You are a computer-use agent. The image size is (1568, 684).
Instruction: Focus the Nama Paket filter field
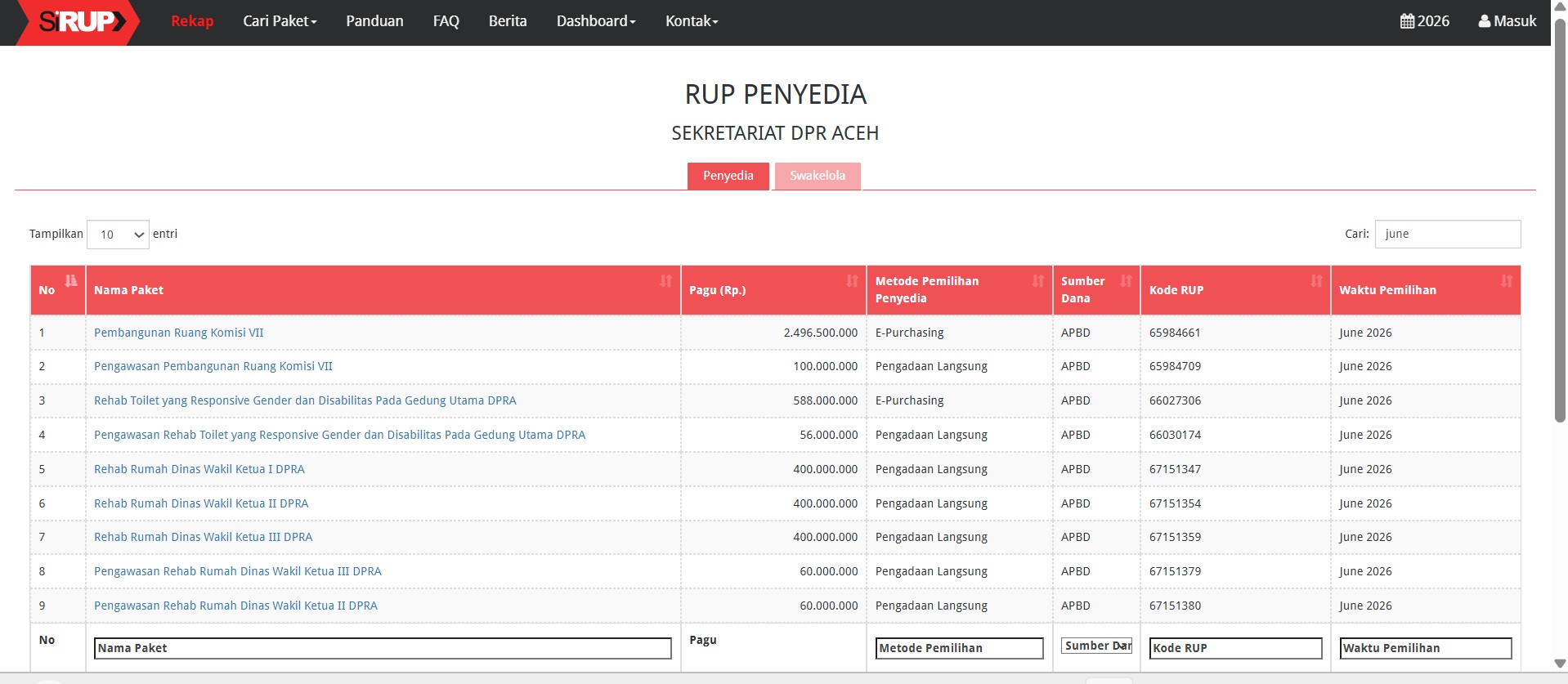coord(383,648)
